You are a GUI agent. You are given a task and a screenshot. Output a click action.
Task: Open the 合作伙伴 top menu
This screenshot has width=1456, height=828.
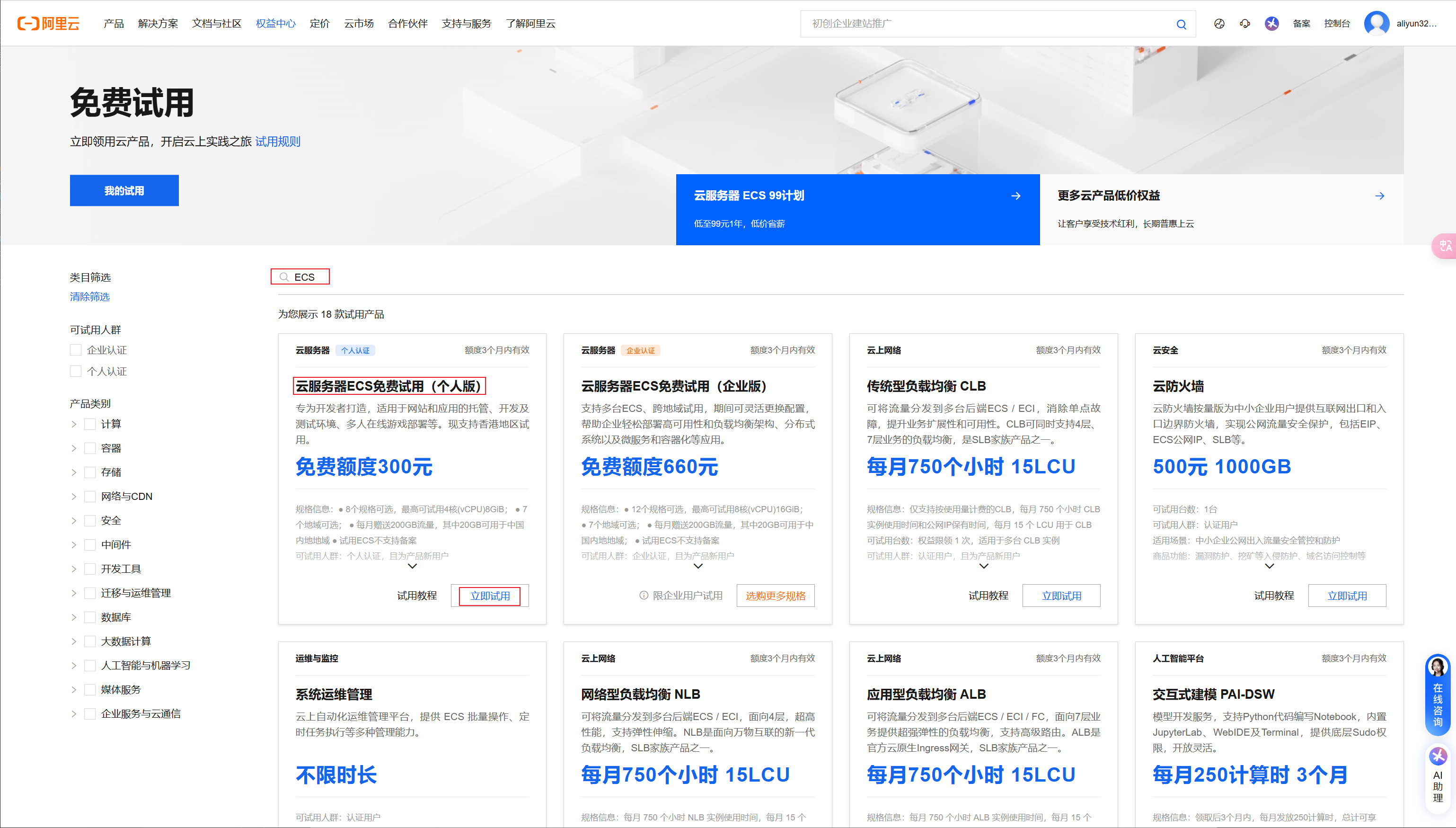(407, 23)
